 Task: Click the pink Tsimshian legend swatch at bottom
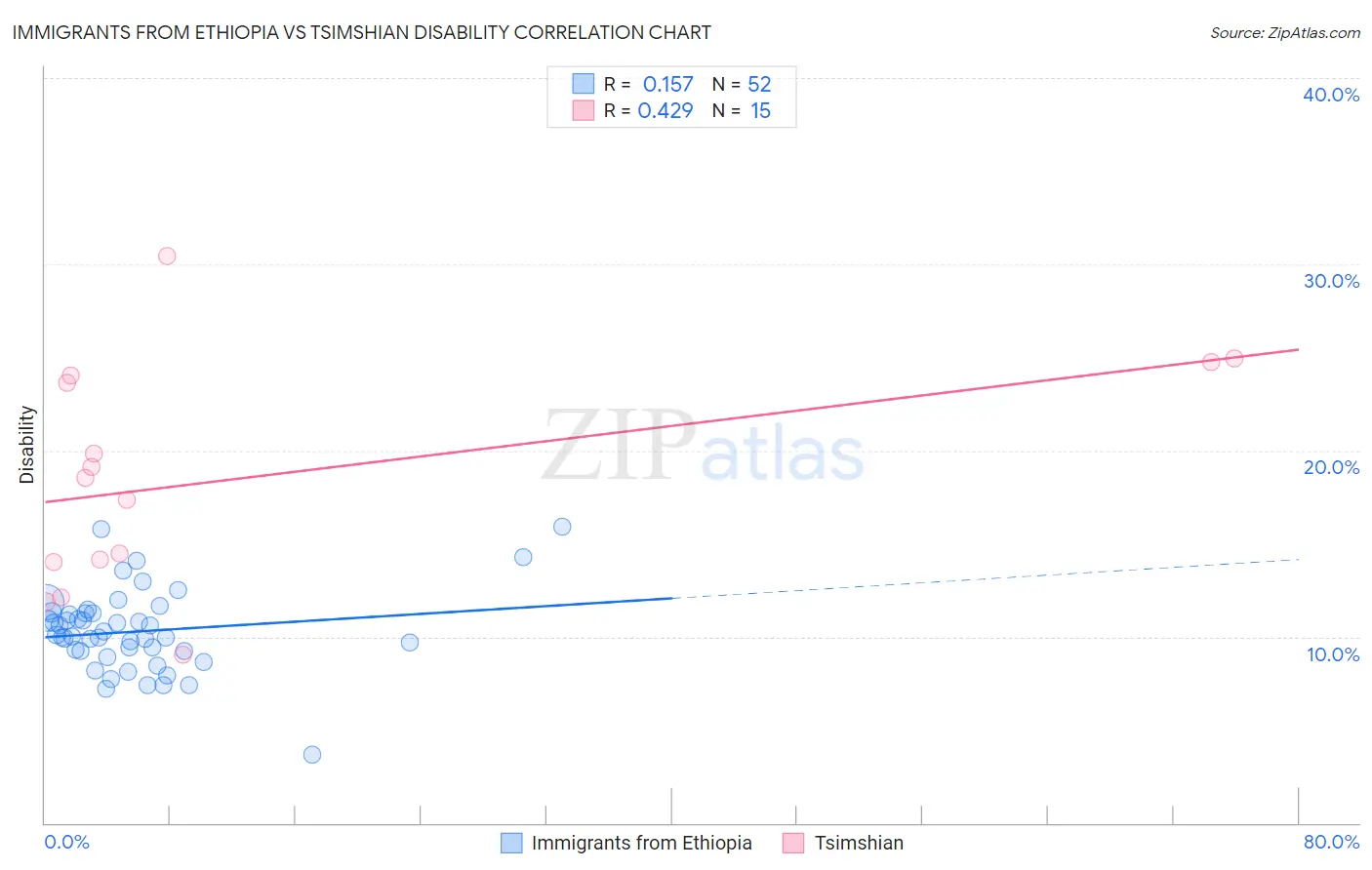tap(793, 843)
